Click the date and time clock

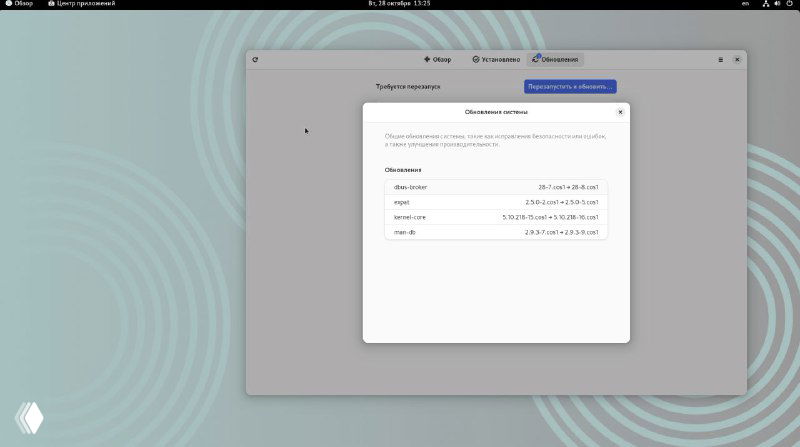click(x=399, y=4)
